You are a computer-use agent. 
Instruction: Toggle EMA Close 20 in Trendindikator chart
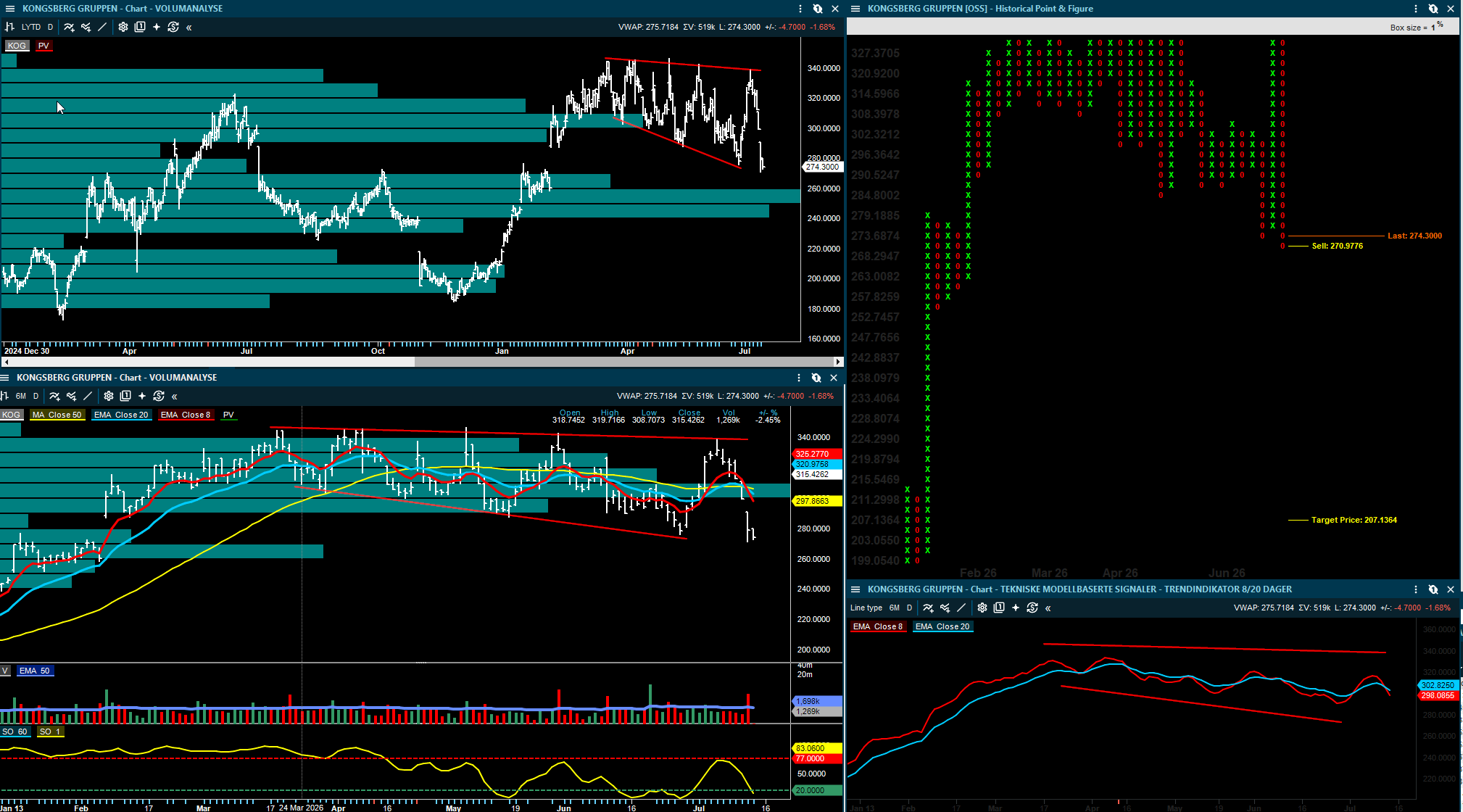942,626
